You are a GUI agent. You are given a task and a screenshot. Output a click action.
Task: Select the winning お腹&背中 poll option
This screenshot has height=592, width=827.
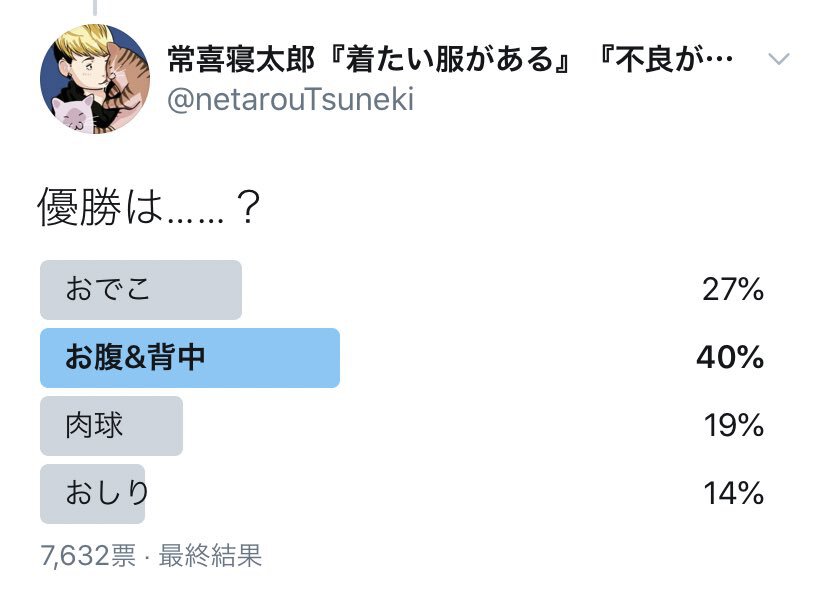coord(189,357)
